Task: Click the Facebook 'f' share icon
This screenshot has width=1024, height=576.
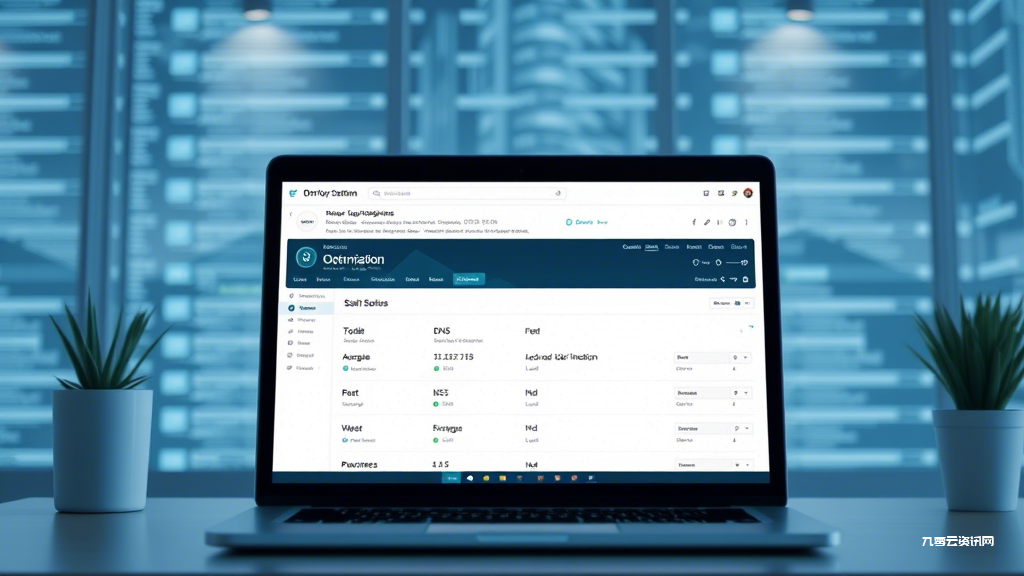Action: 694,222
